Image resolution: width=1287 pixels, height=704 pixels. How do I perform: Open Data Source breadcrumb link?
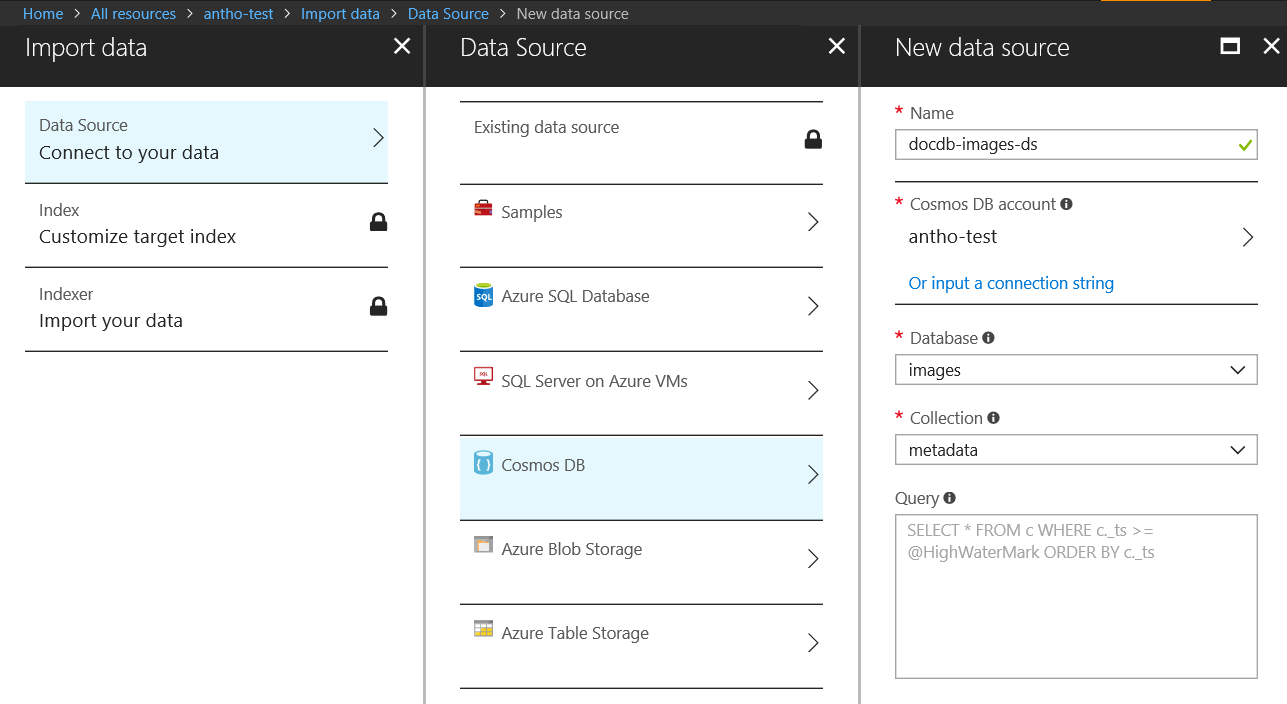pos(448,14)
